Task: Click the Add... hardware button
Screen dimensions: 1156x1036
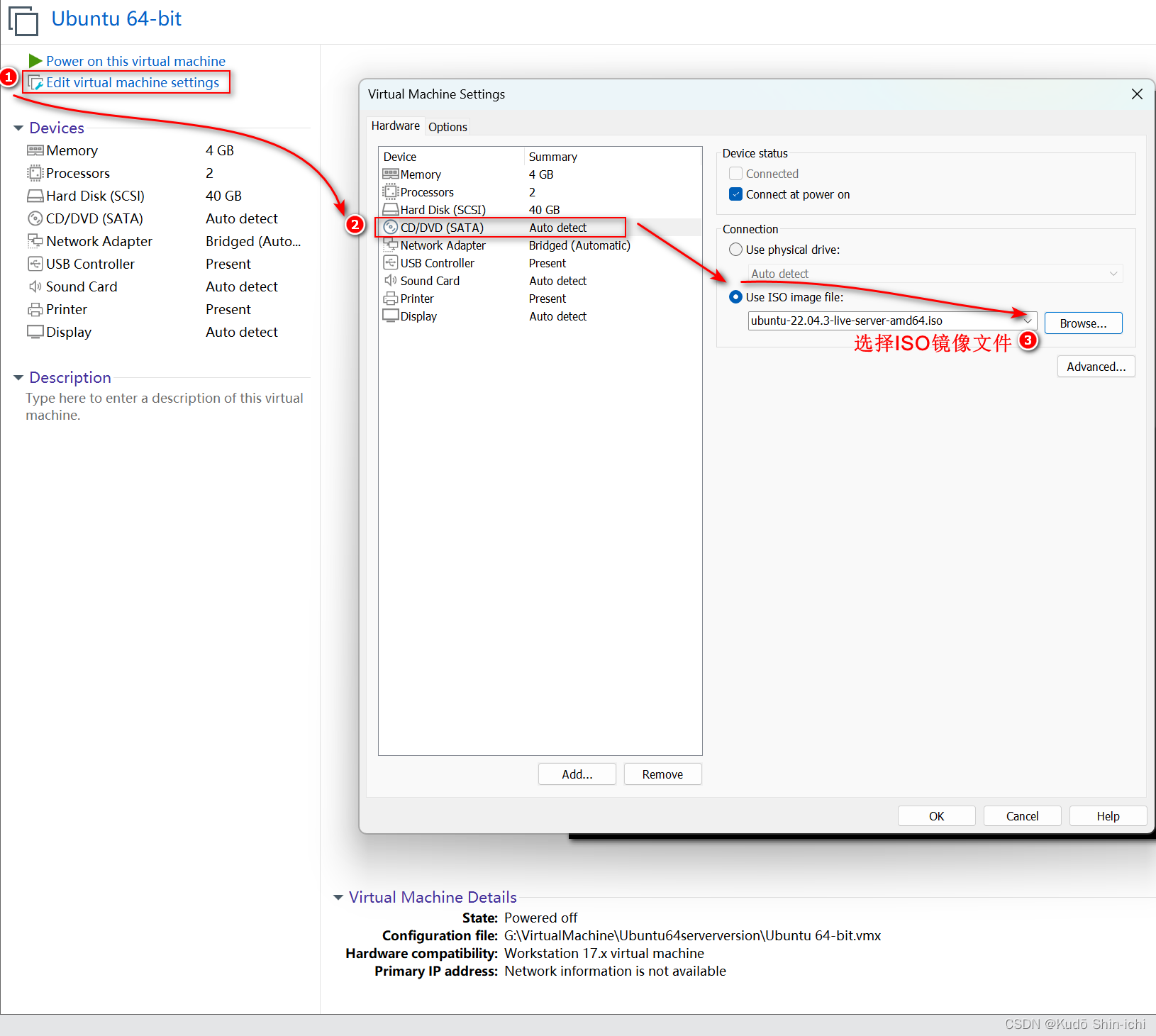Action: coord(577,774)
